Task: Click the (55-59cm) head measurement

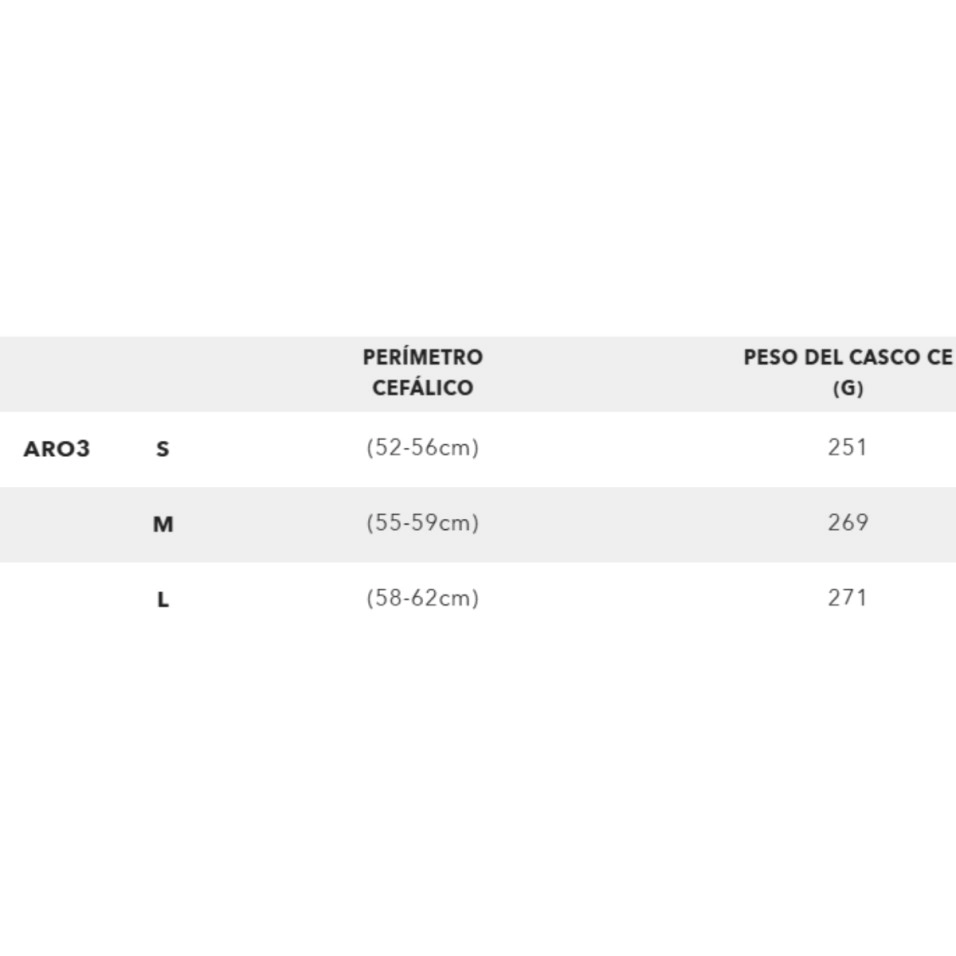Action: pyautogui.click(x=422, y=523)
